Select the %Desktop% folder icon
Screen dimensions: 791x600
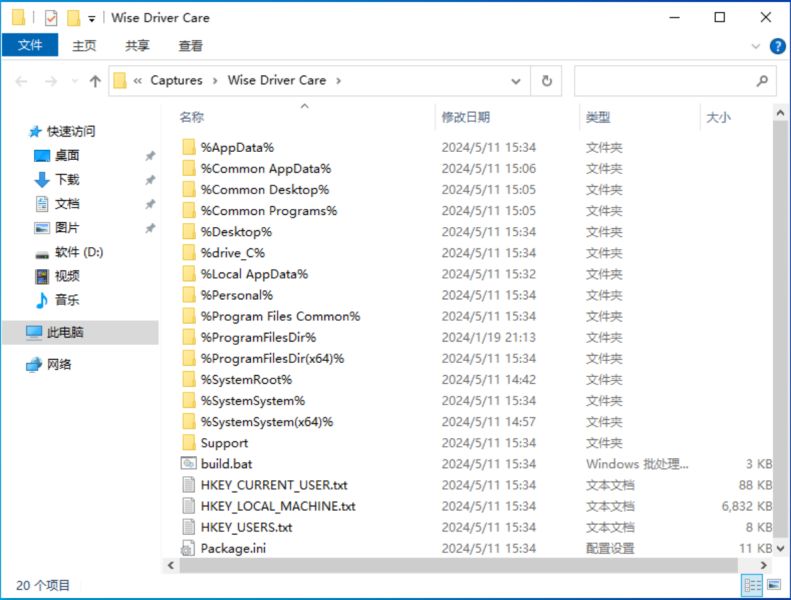tap(189, 232)
